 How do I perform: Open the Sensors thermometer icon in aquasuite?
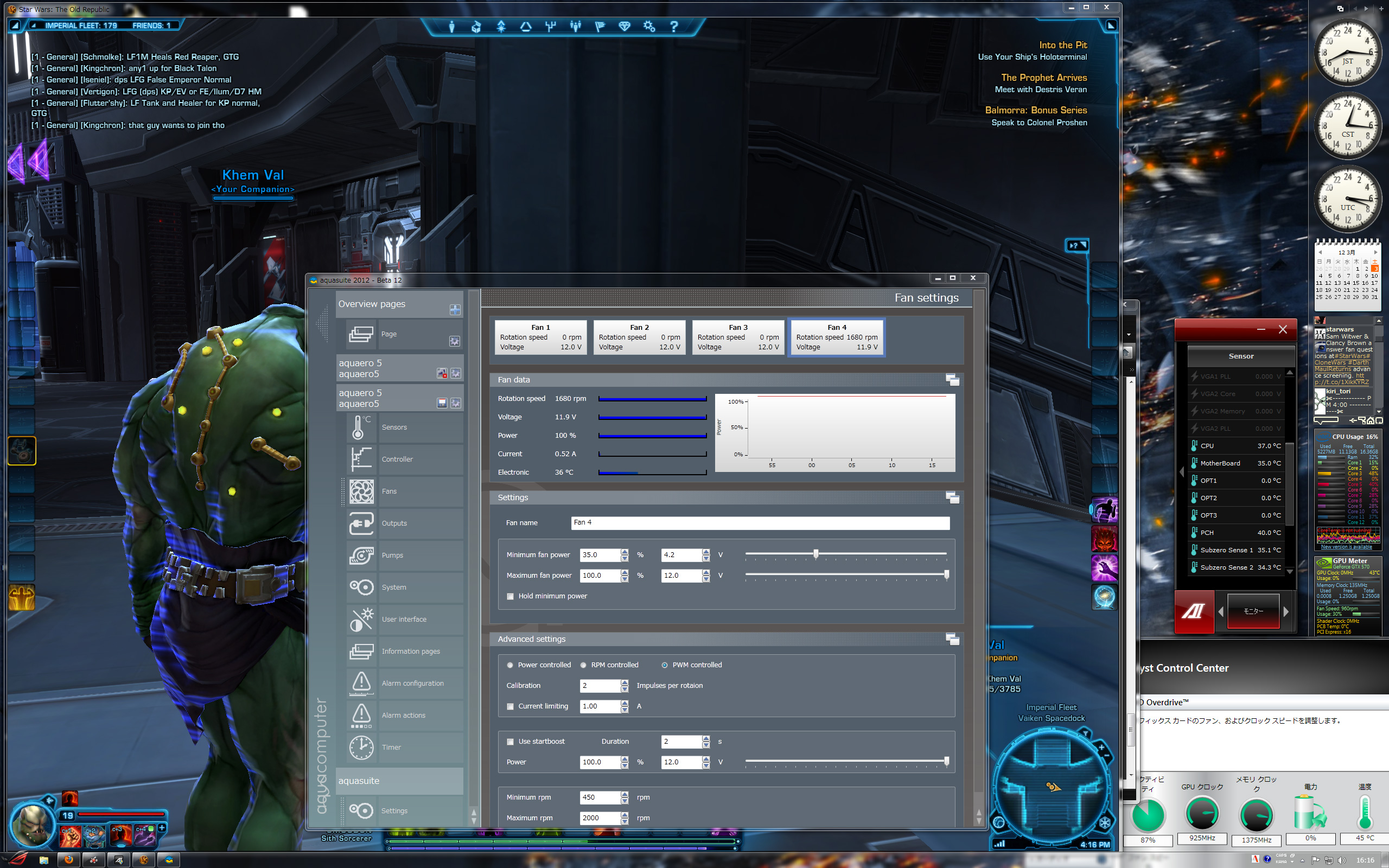tap(361, 427)
